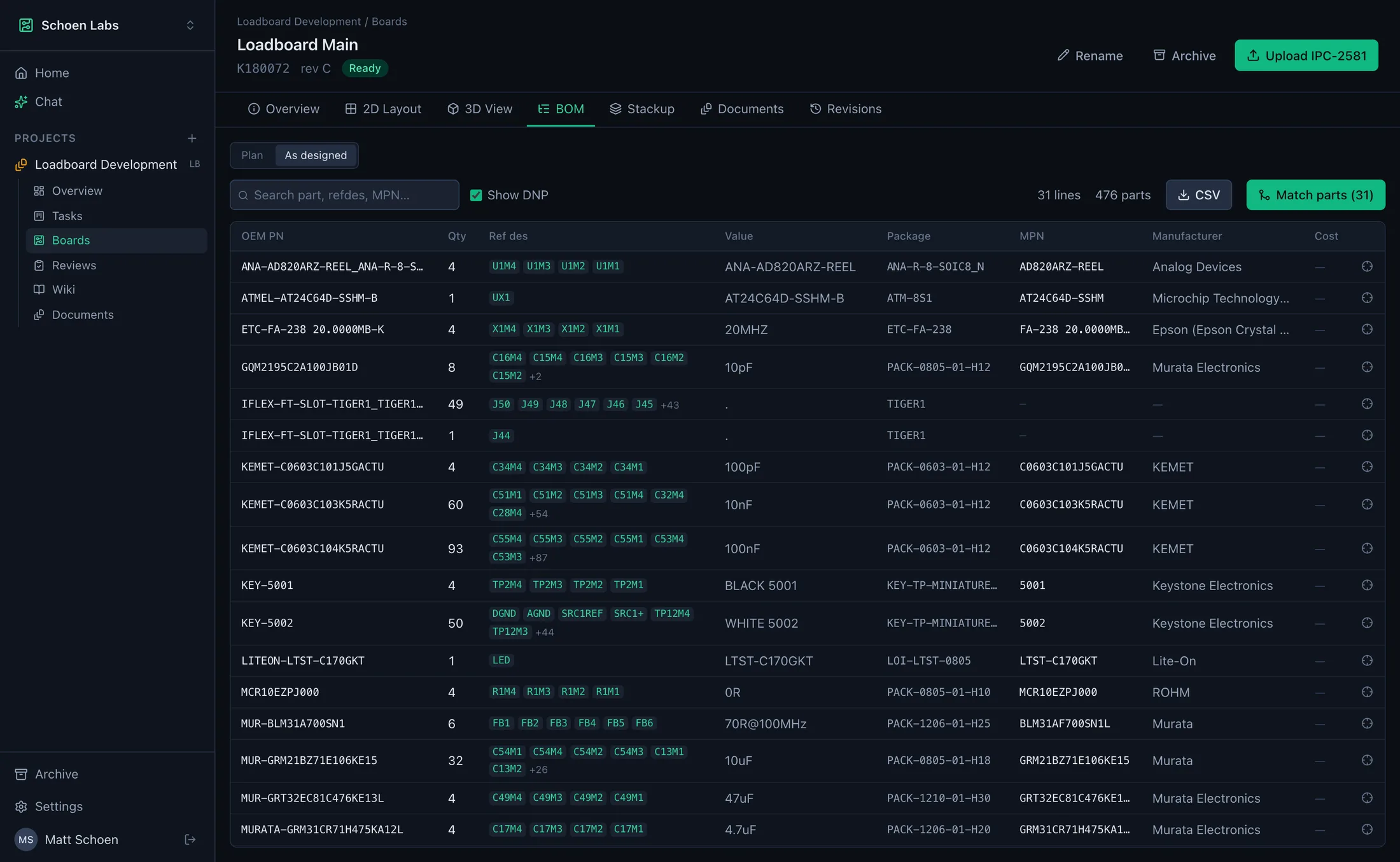This screenshot has height=862, width=1400.
Task: Click Match parts (31) button
Action: pyautogui.click(x=1315, y=195)
